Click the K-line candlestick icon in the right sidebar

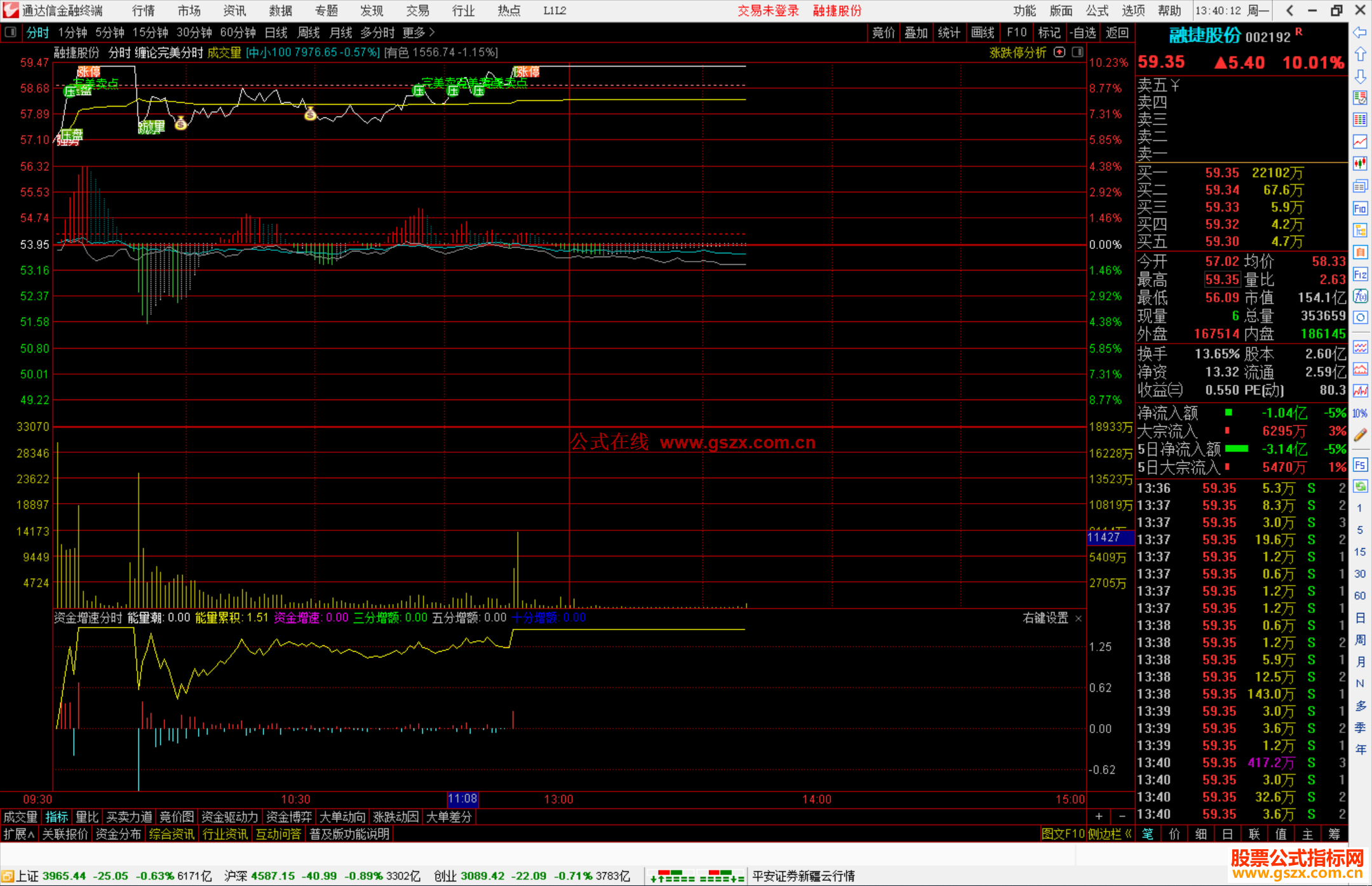pos(1360,163)
